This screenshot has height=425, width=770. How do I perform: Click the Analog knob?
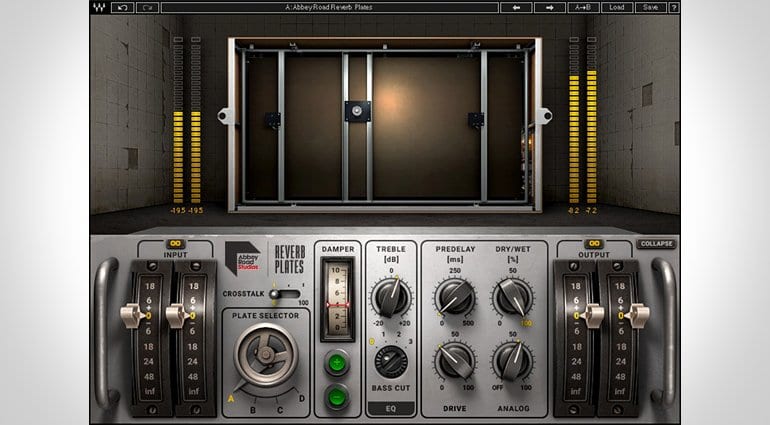click(x=513, y=361)
